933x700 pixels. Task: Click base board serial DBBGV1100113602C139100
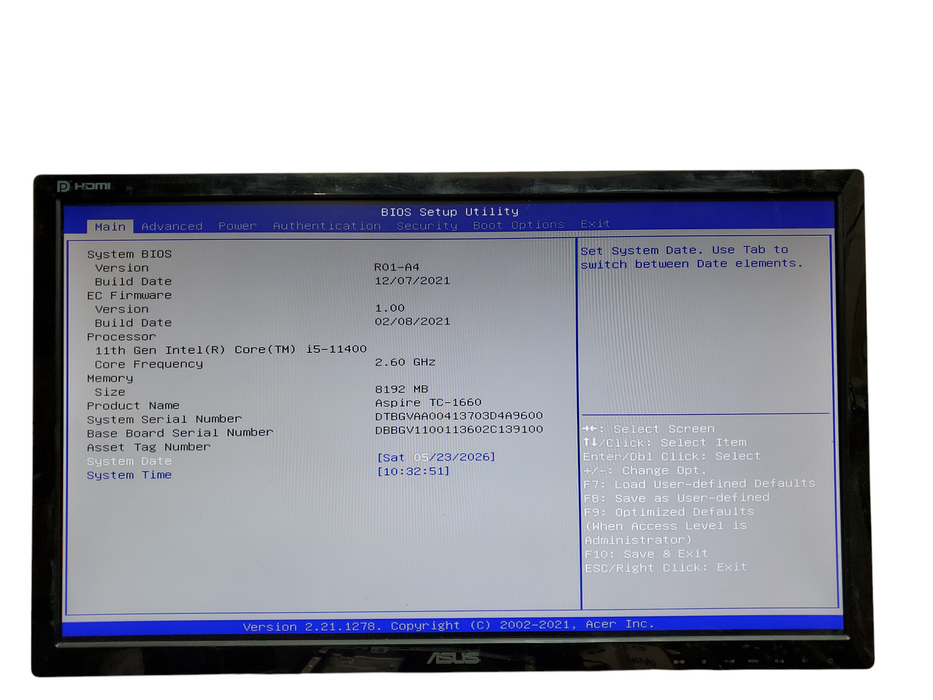[459, 429]
